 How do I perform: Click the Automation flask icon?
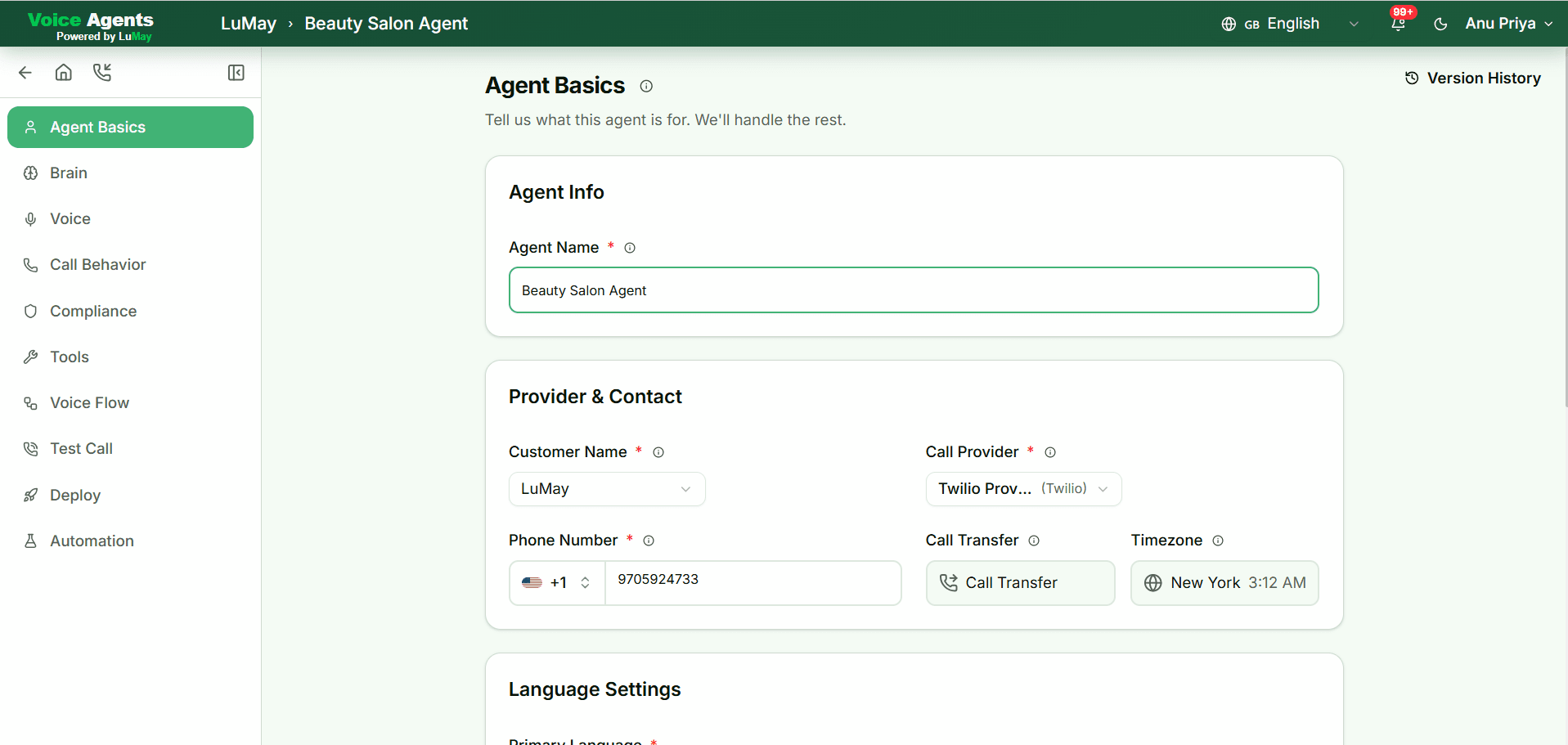pos(31,541)
